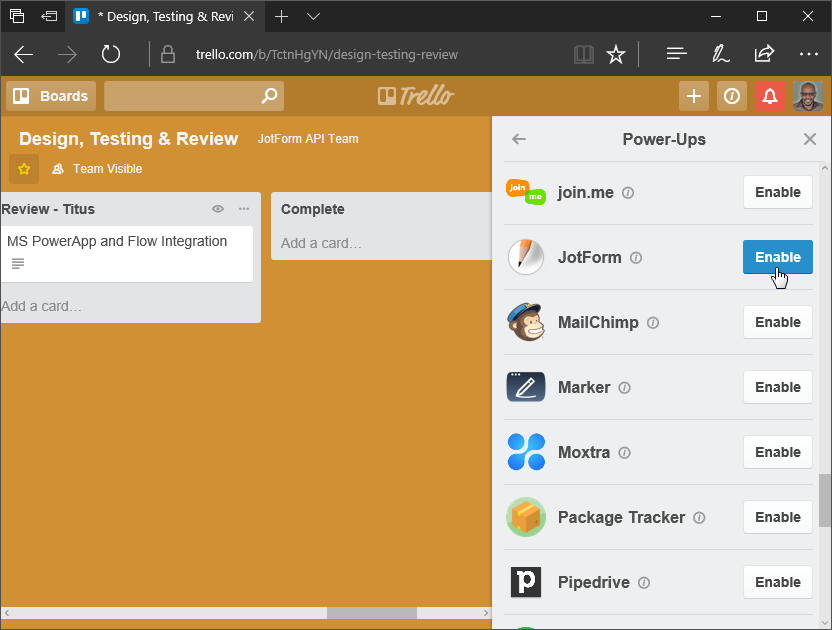Enable the Moxtra Power-Up
This screenshot has width=832, height=630.
pos(778,452)
